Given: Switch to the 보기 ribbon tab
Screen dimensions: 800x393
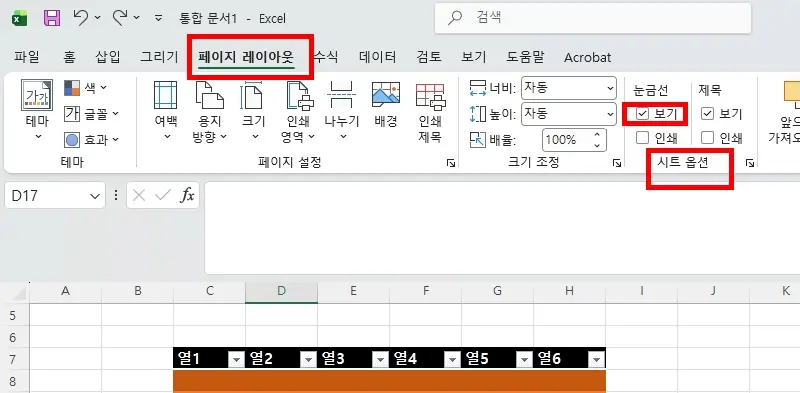Looking at the screenshot, I should click(x=473, y=57).
